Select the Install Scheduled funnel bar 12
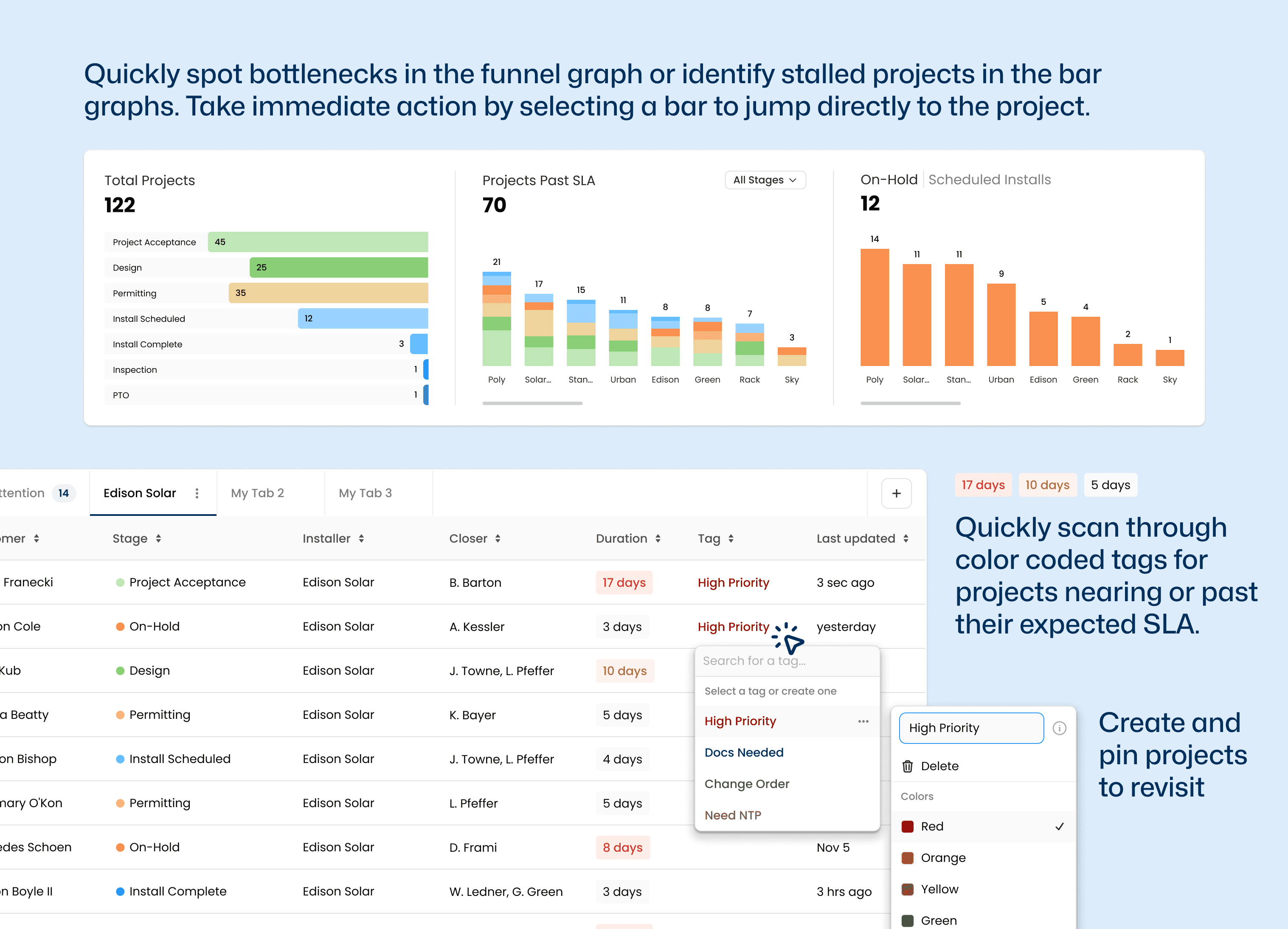1288x929 pixels. pyautogui.click(x=363, y=318)
